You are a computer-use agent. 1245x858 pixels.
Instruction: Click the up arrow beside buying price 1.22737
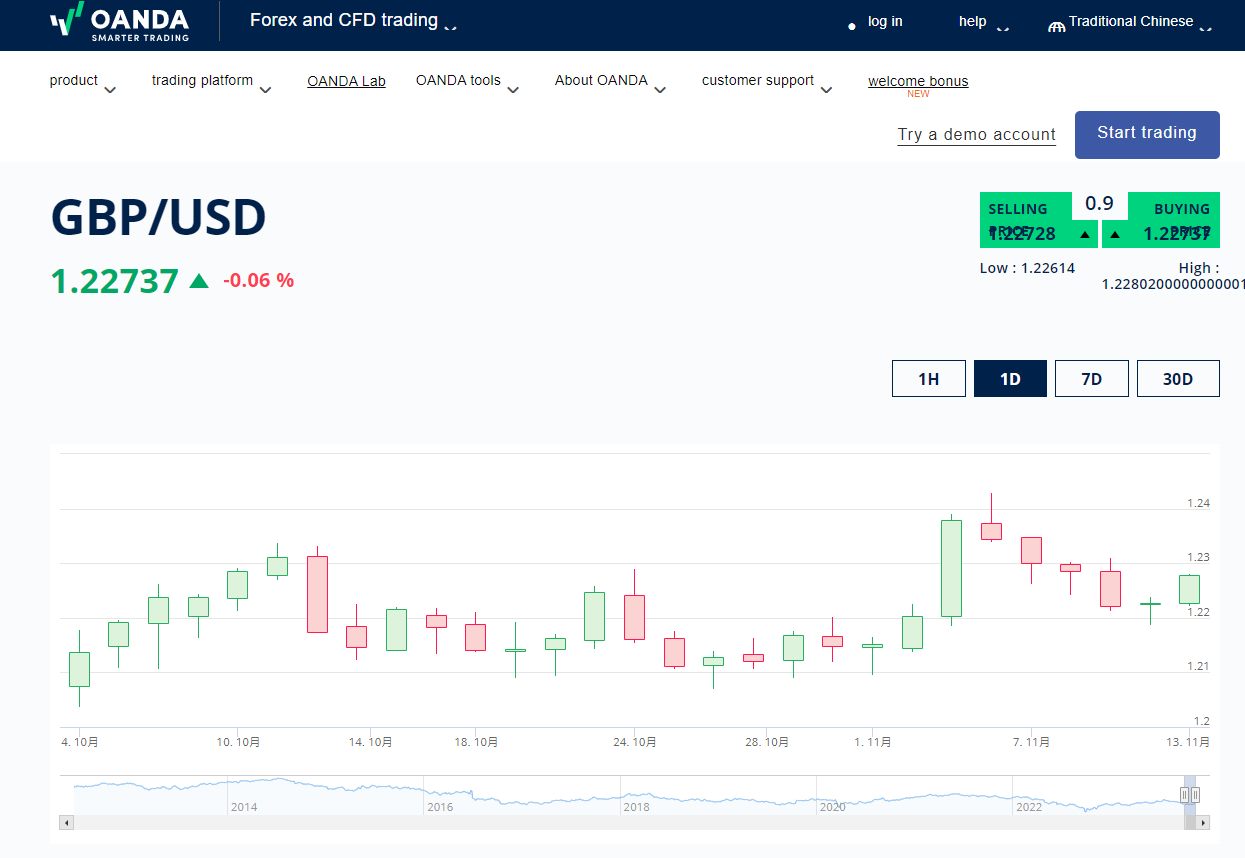pos(1114,233)
